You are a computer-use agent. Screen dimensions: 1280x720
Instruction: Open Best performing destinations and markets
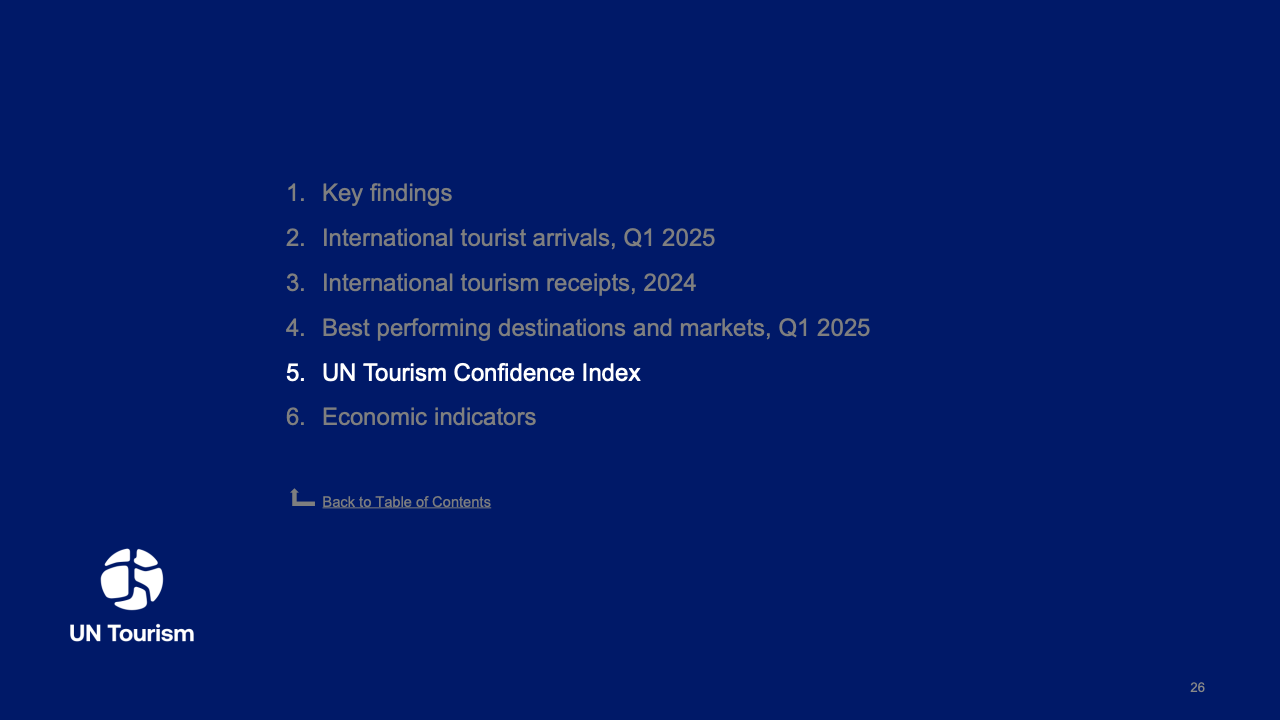click(x=595, y=328)
